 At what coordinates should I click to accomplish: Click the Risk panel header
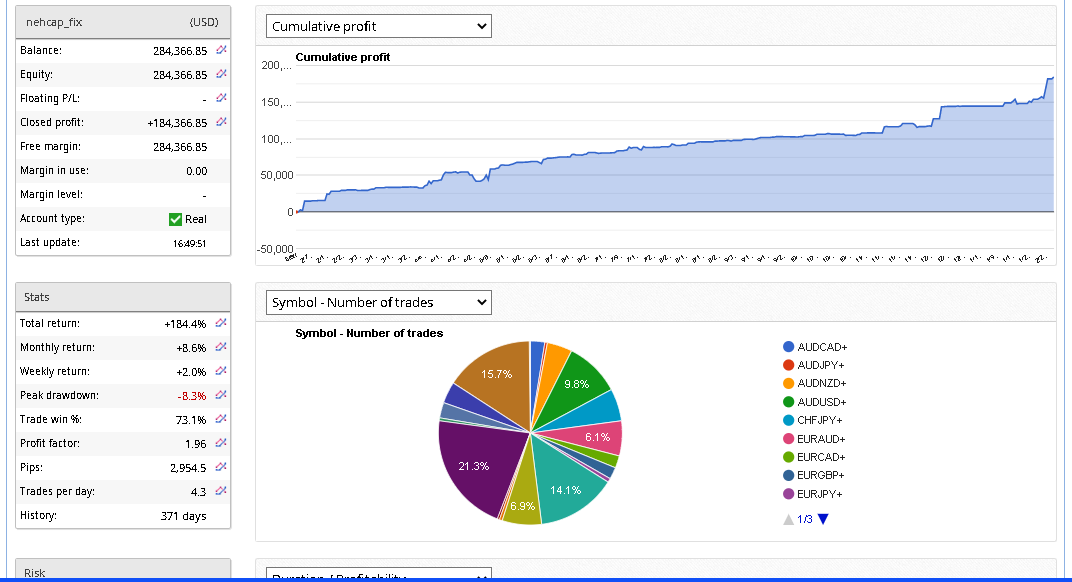[123, 572]
